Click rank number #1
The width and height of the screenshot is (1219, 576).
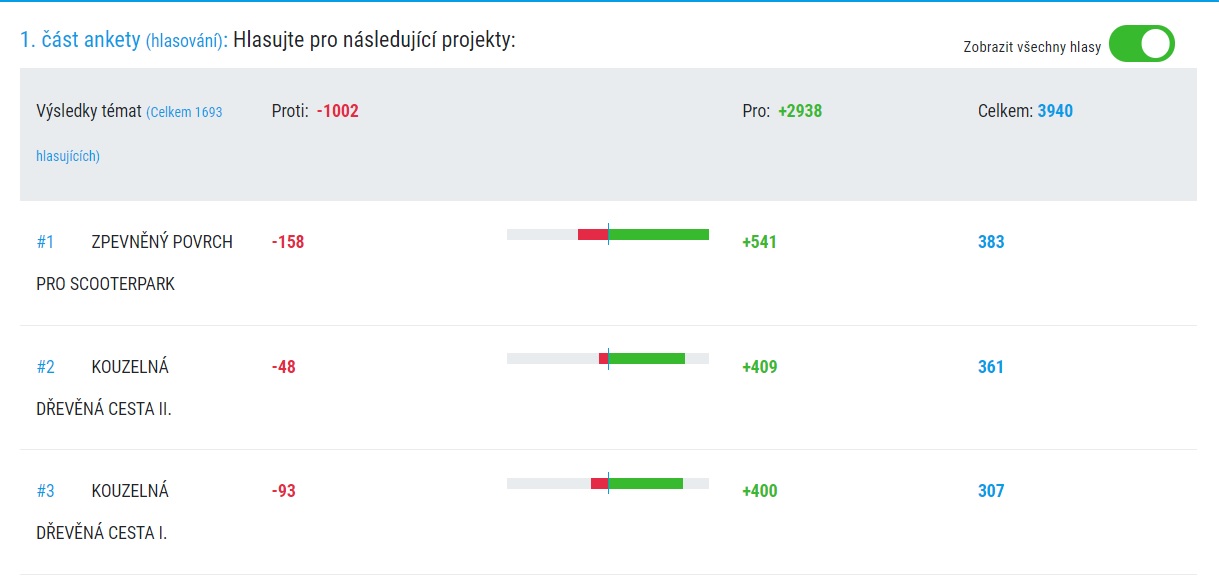(x=45, y=242)
